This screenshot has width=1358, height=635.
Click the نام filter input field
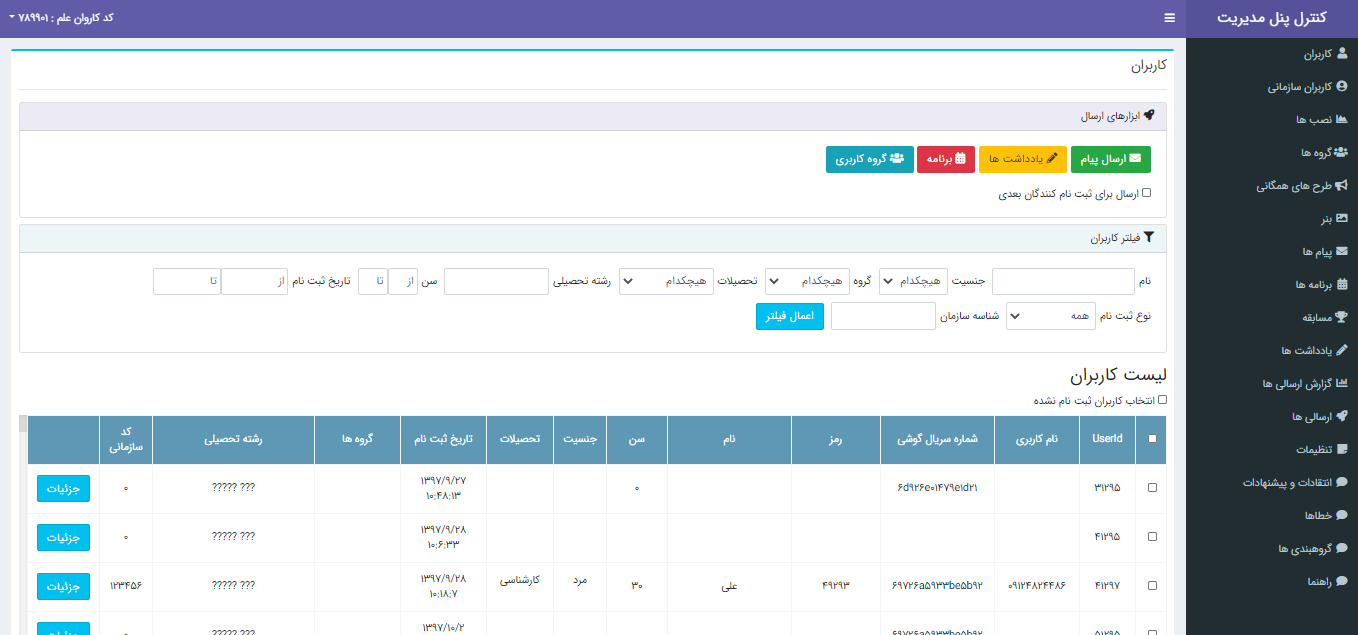click(1063, 282)
